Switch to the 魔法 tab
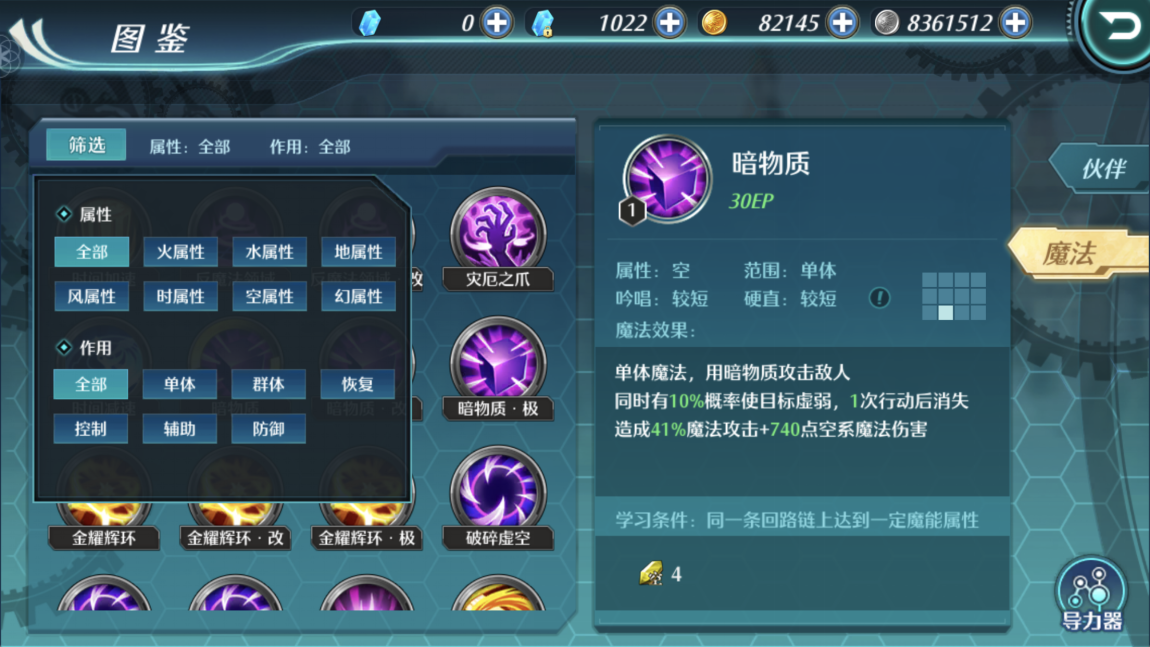Image resolution: width=1150 pixels, height=647 pixels. tap(1077, 254)
